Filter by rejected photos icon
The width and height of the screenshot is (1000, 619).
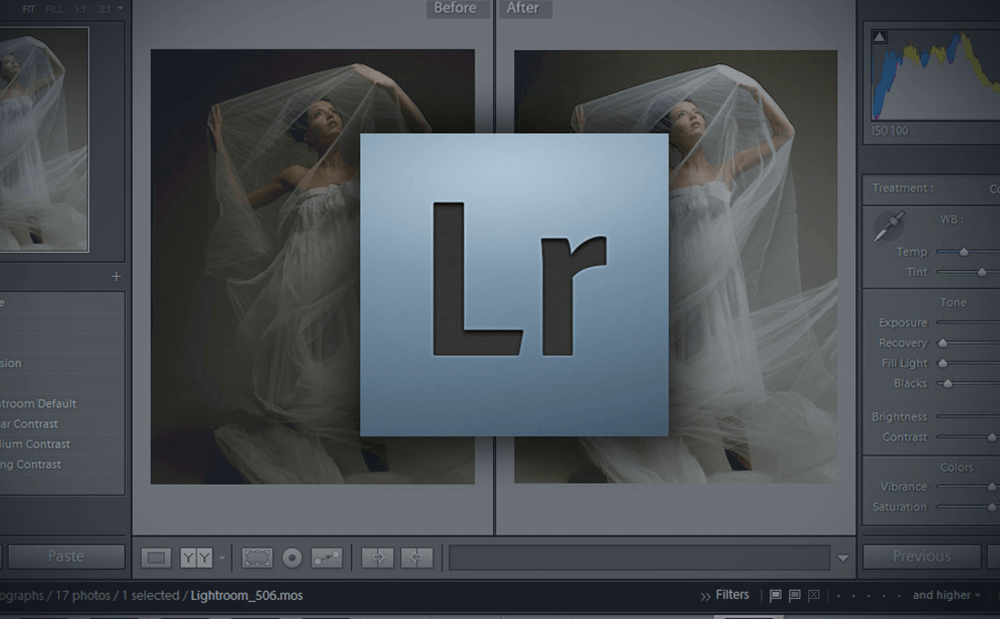pyautogui.click(x=814, y=595)
